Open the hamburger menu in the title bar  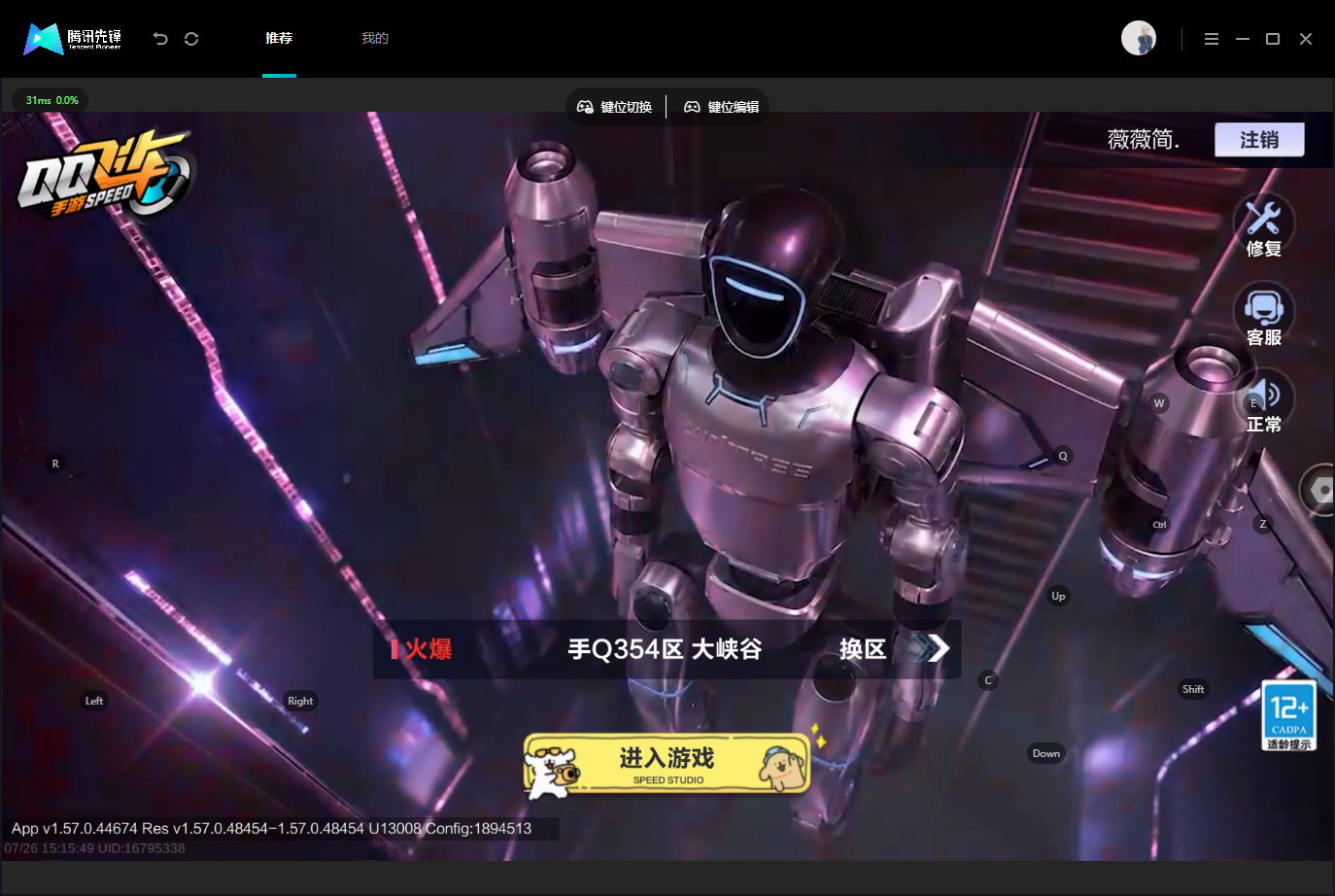click(x=1211, y=39)
